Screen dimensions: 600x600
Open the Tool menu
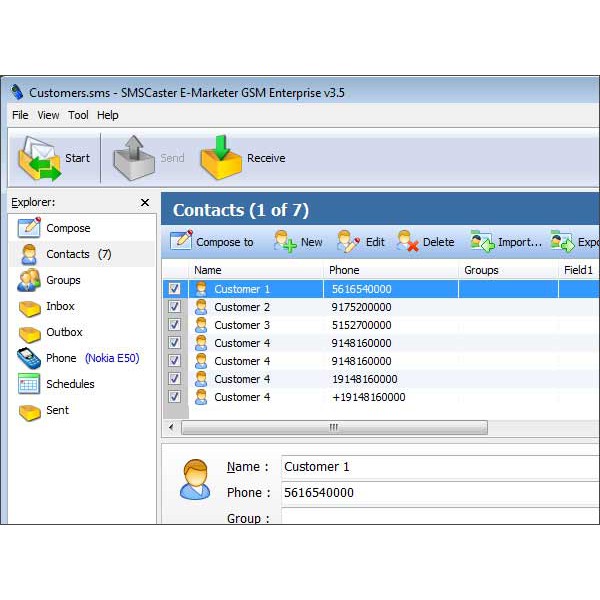78,115
